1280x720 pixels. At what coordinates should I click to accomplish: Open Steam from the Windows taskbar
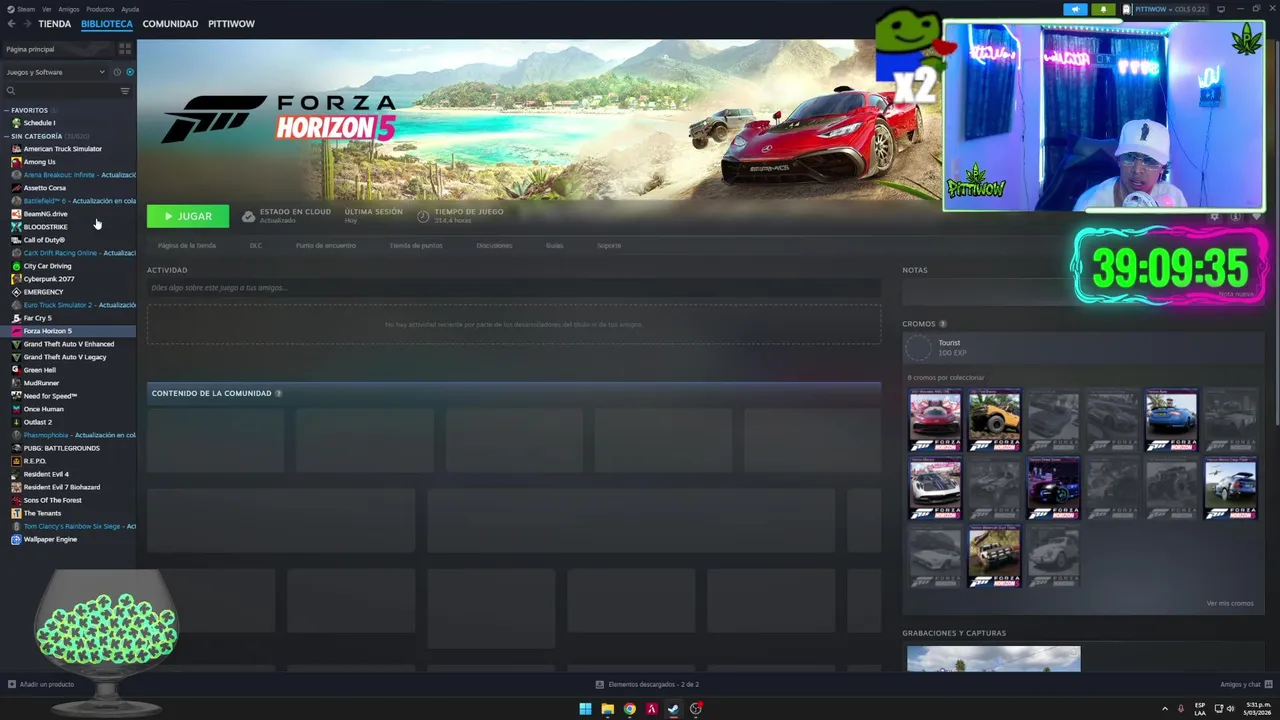[673, 709]
